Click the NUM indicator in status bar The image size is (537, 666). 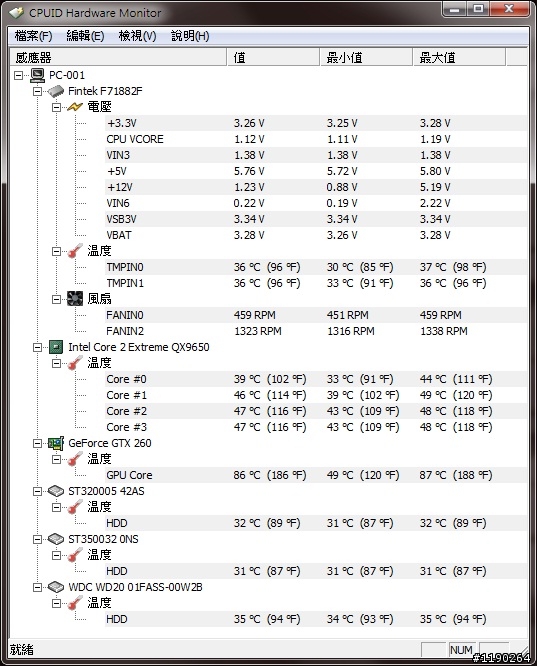(x=461, y=650)
